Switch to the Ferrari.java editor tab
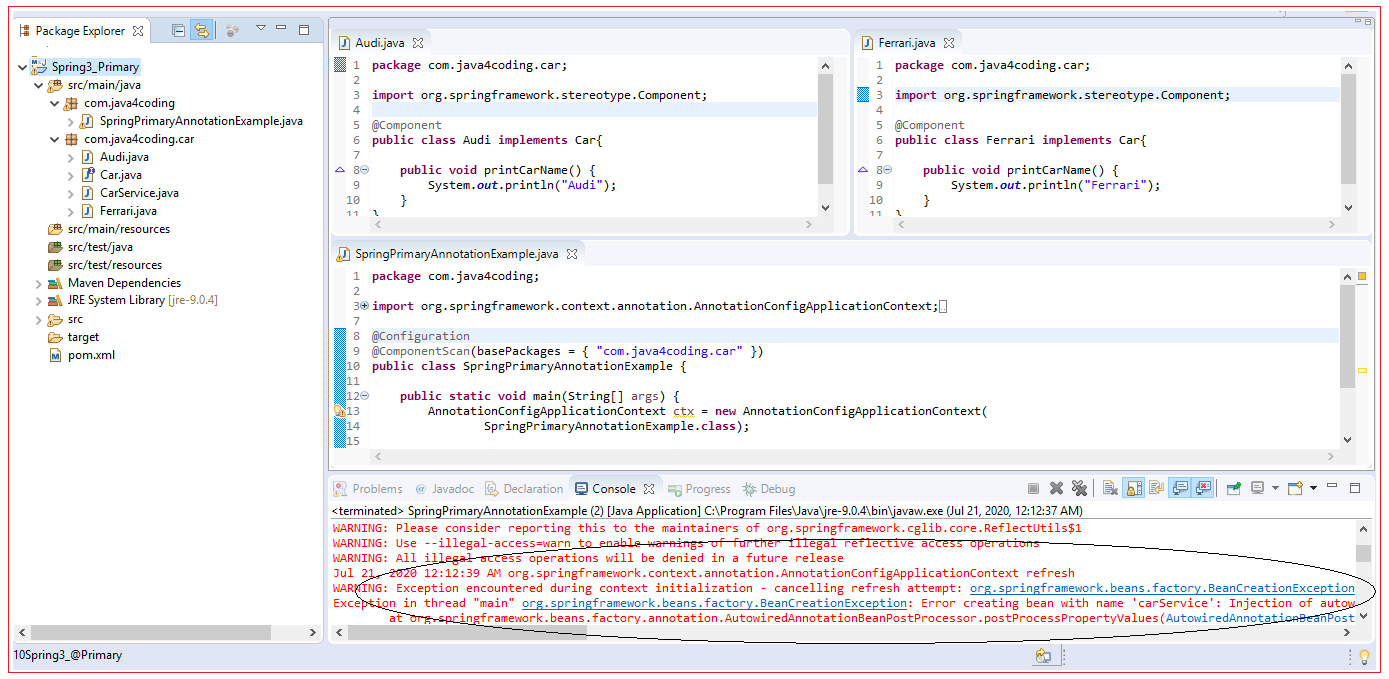Screen dimensions: 1389x679 click(907, 43)
